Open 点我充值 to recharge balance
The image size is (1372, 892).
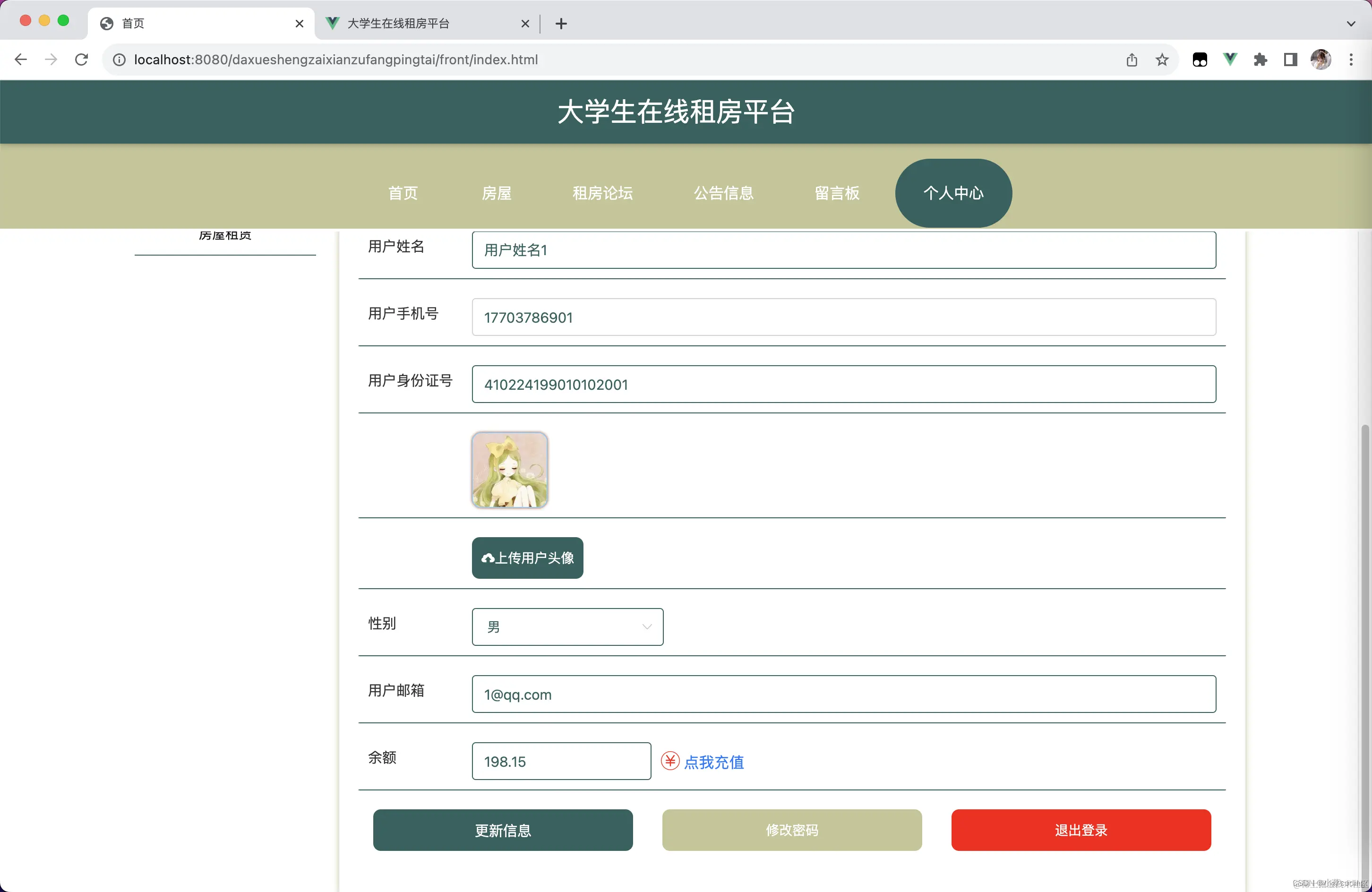click(x=715, y=762)
